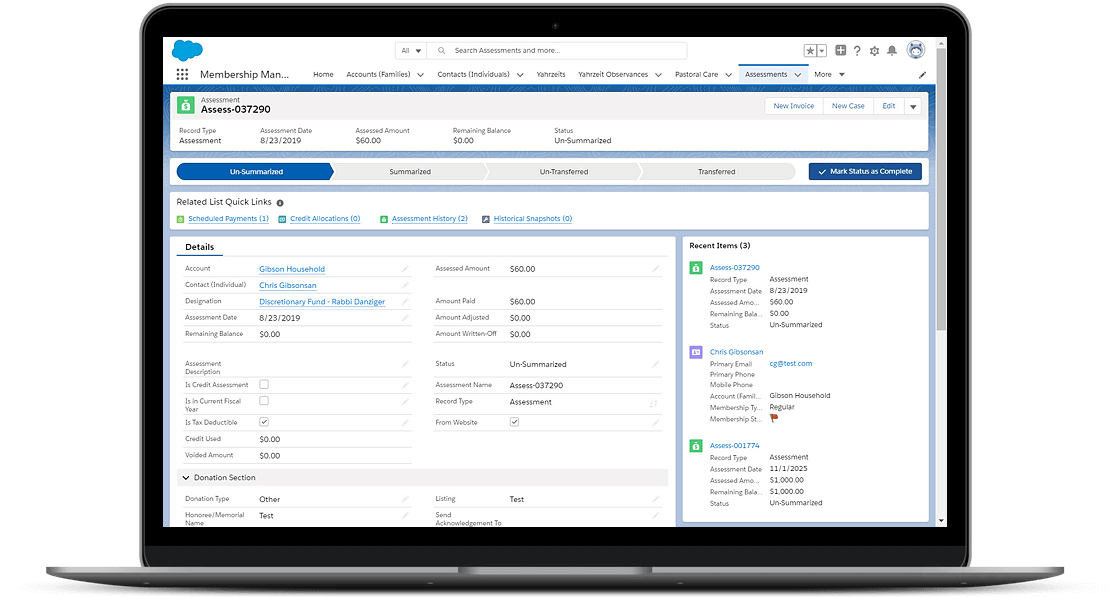Expand the Yahrzeit Observances tab dropdown chevron
The image size is (1111, 598).
(658, 75)
